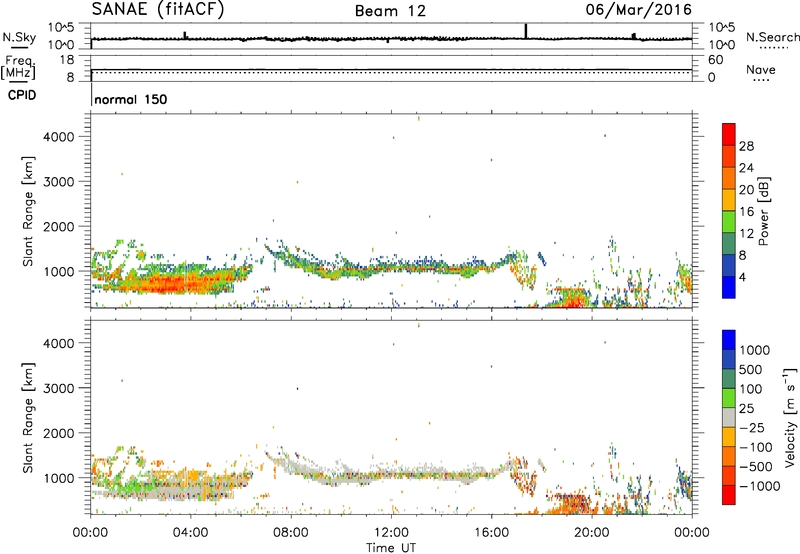Click the Slant Range label of velocity panel
The height and width of the screenshot is (554, 800).
pos(28,417)
